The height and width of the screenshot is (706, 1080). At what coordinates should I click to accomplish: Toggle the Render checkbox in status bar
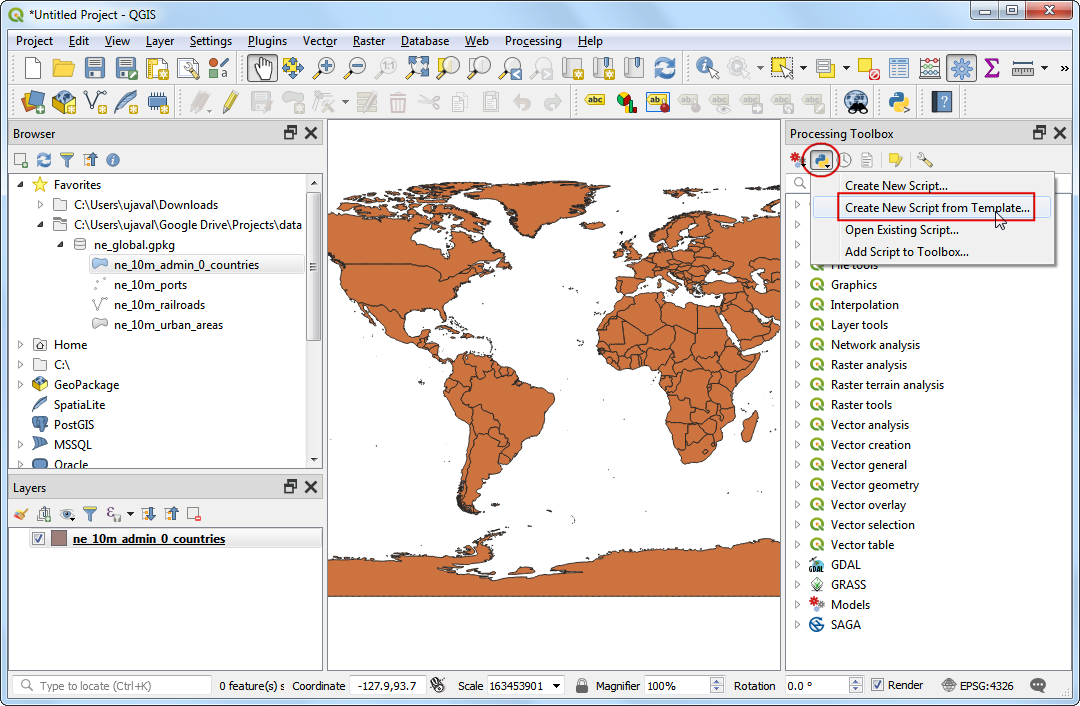coord(877,685)
